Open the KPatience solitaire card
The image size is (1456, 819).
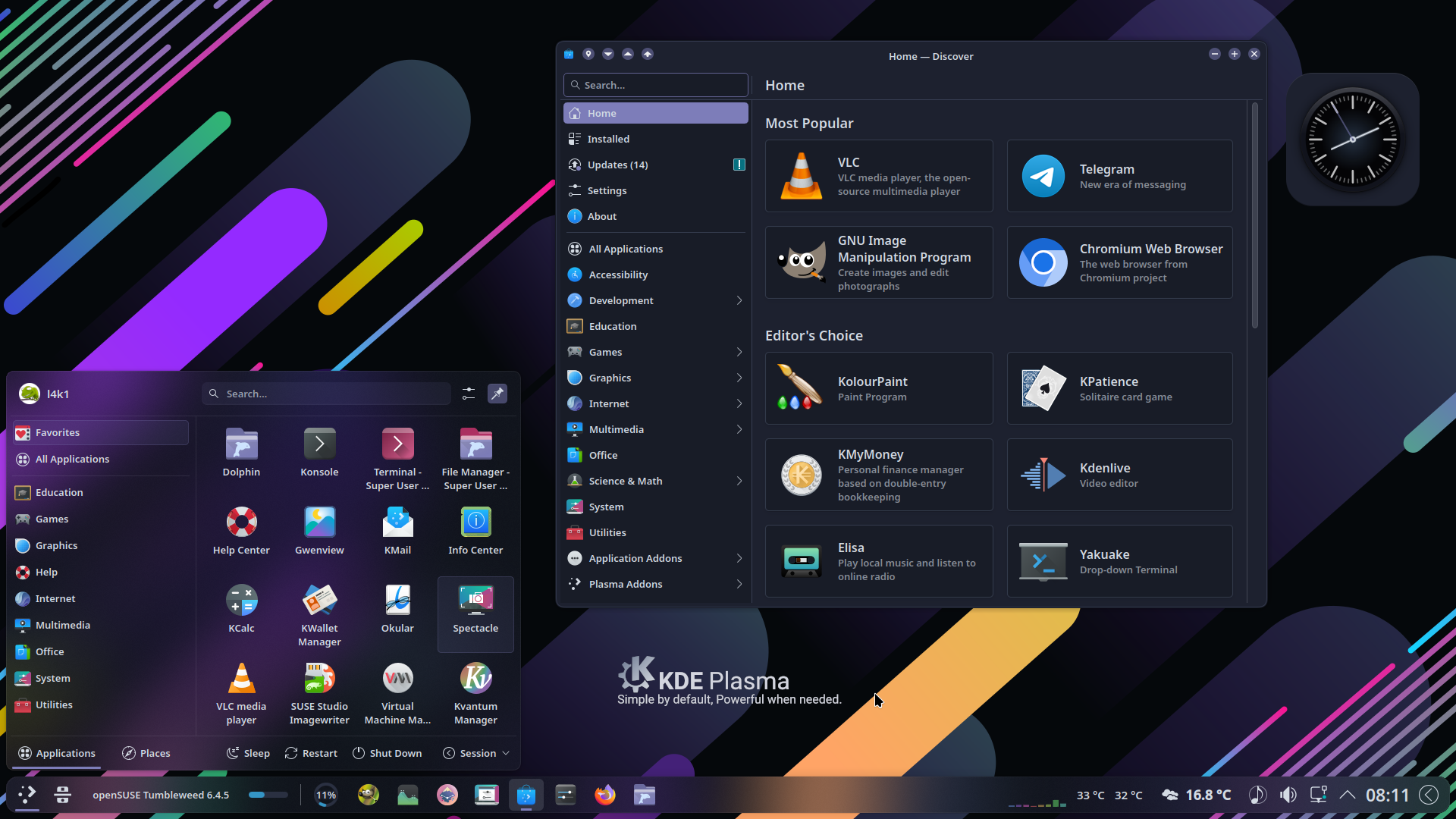[1120, 388]
